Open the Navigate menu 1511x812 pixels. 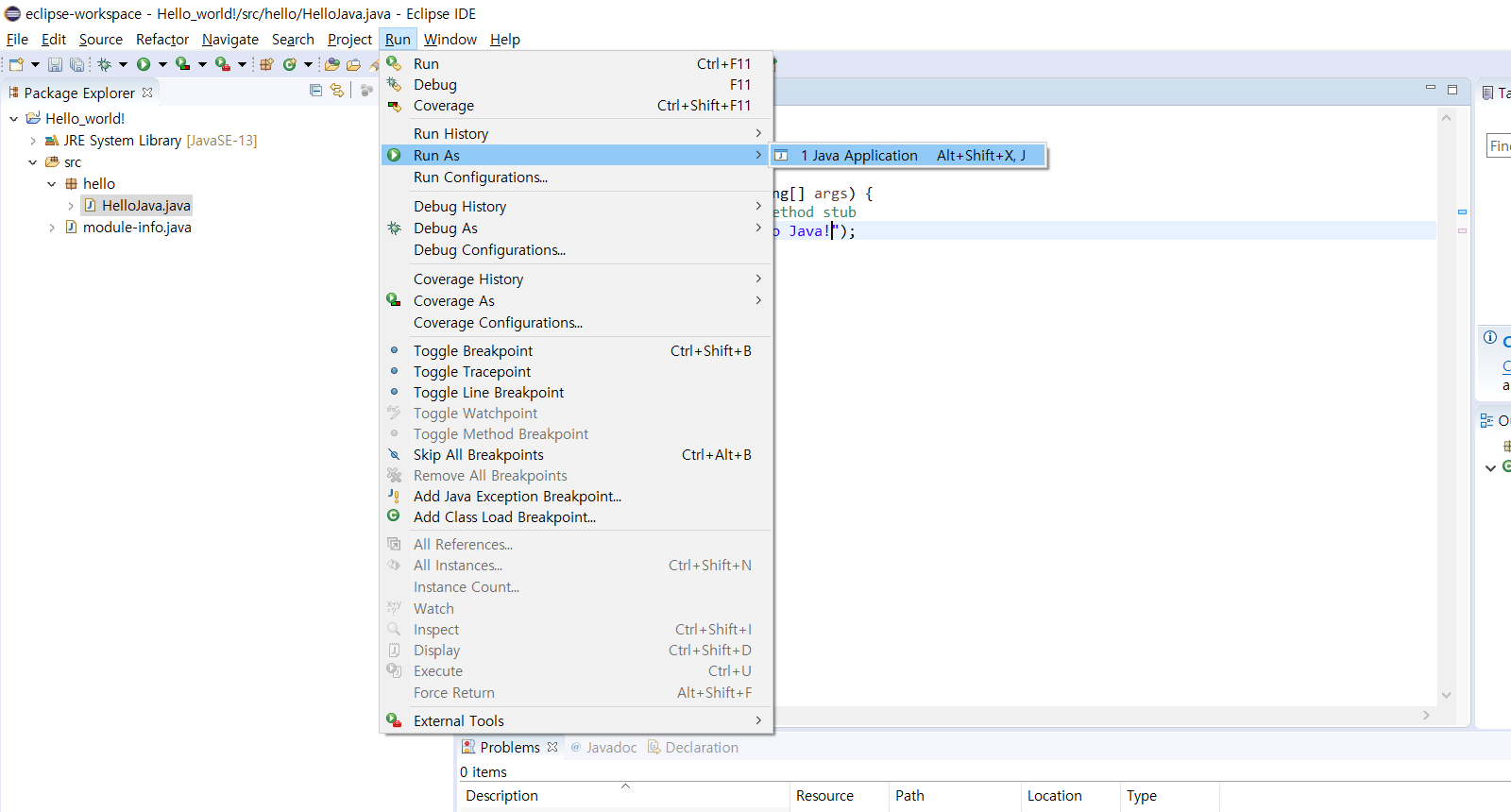(x=230, y=40)
